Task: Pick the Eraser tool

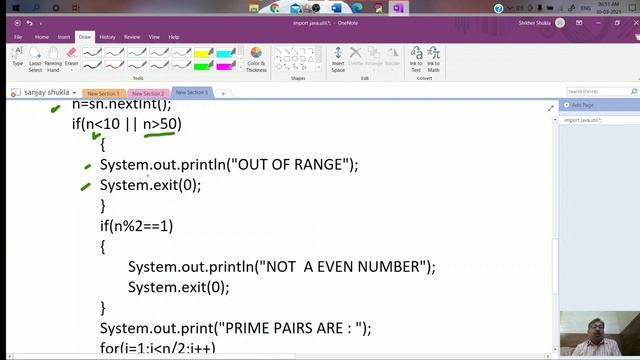Action: (71, 56)
